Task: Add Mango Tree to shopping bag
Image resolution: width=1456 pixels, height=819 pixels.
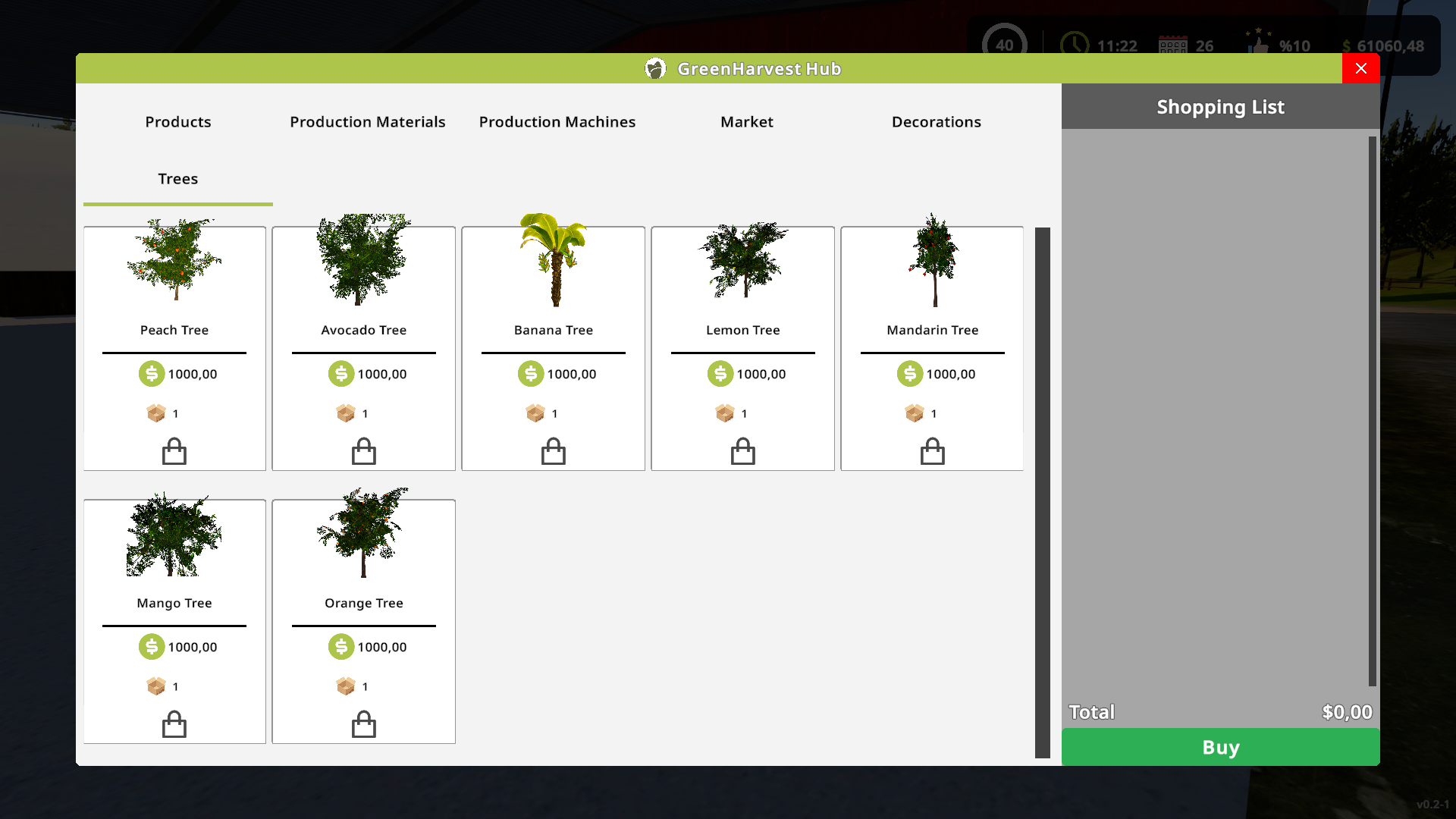Action: coord(174,724)
